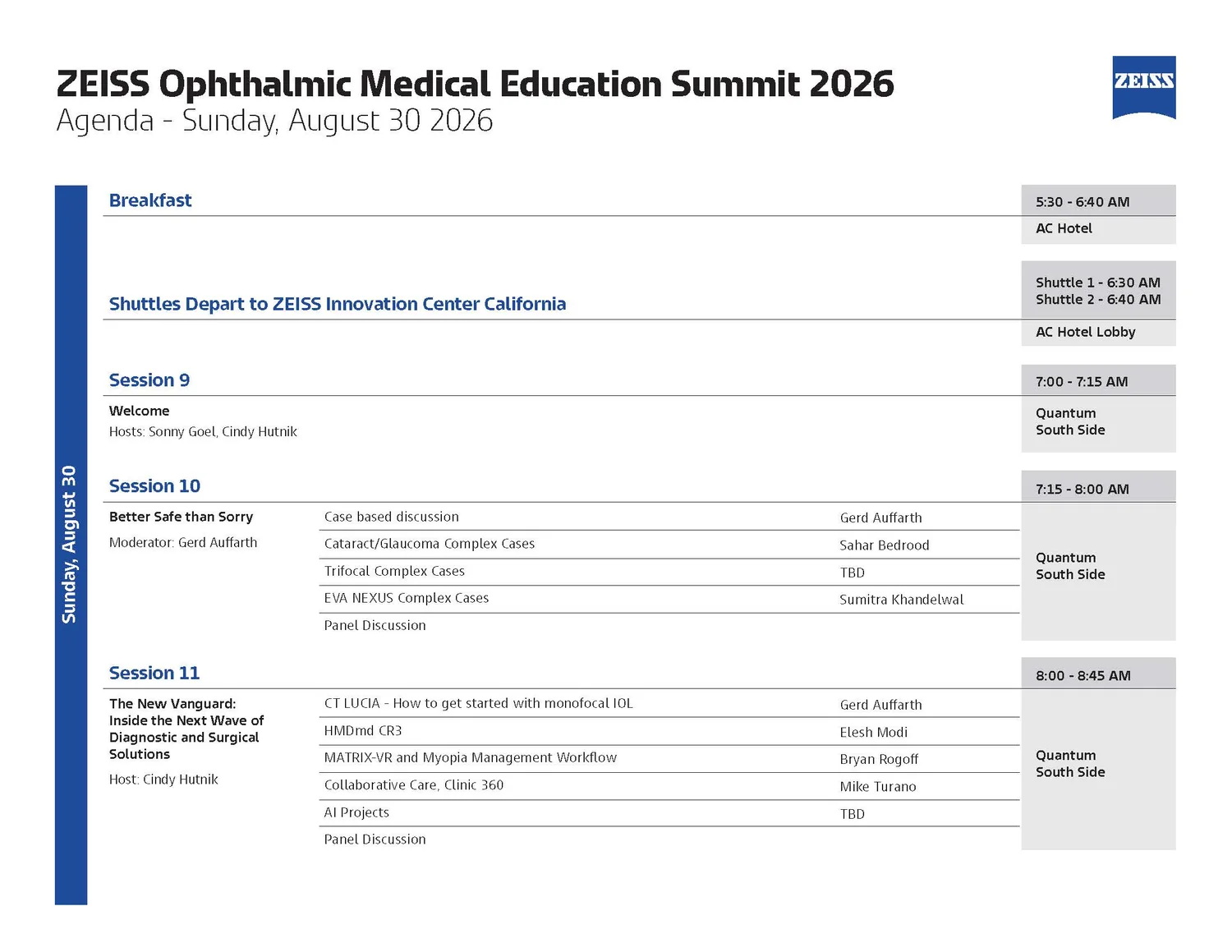Click speaker 'Sahar Bedrood'

pos(885,545)
